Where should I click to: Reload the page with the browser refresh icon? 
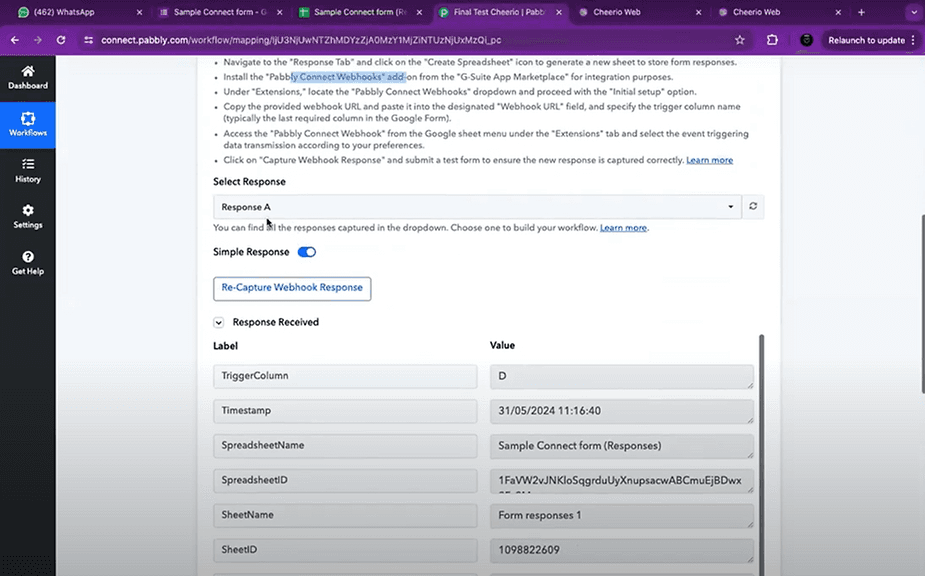tap(61, 40)
